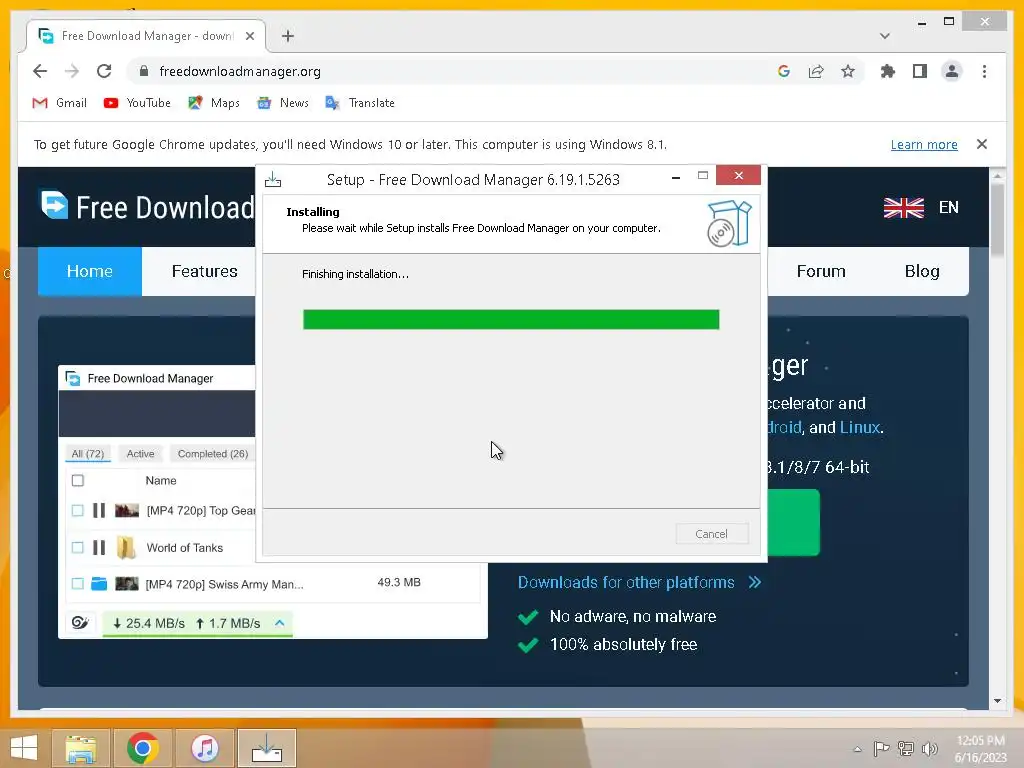Click the Action Center flag icon
Screen dimensions: 1024x768
pos(881,749)
